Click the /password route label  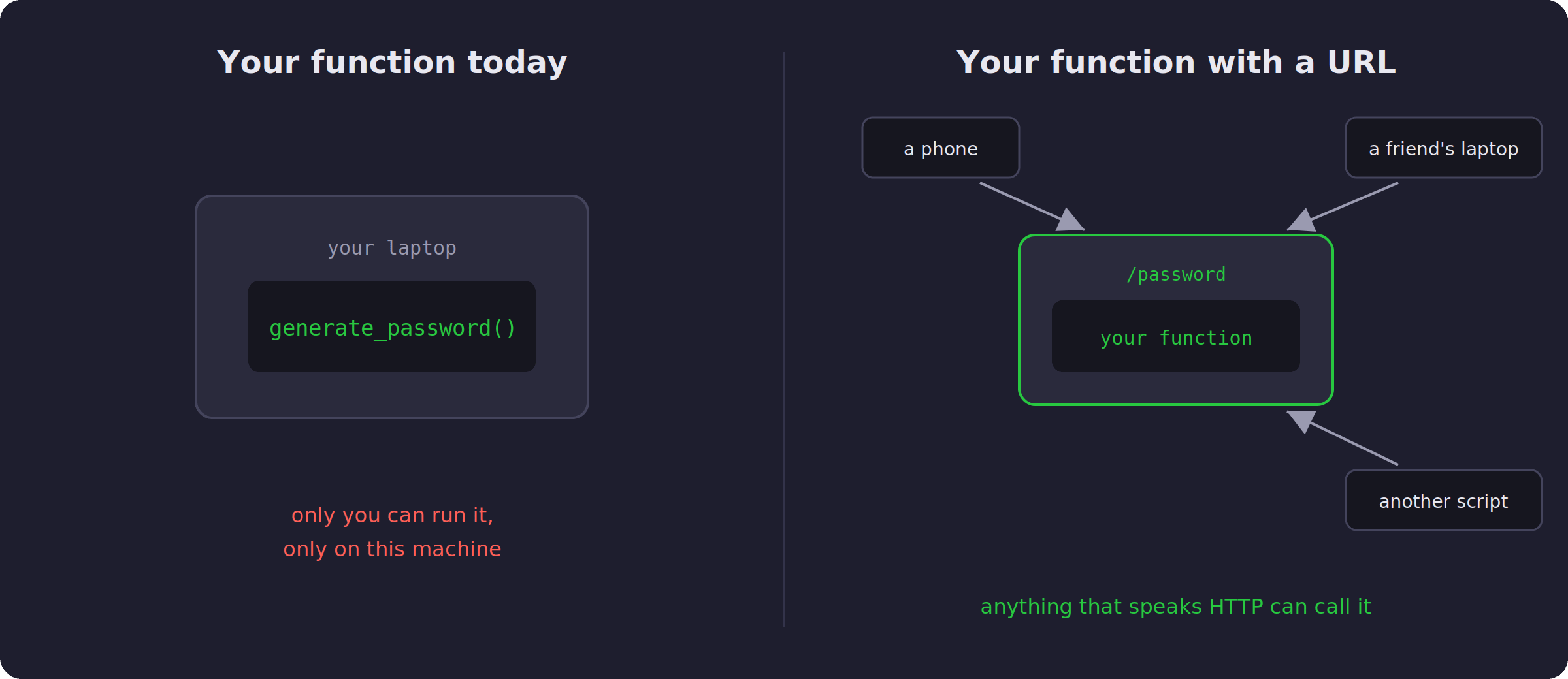point(1176,274)
